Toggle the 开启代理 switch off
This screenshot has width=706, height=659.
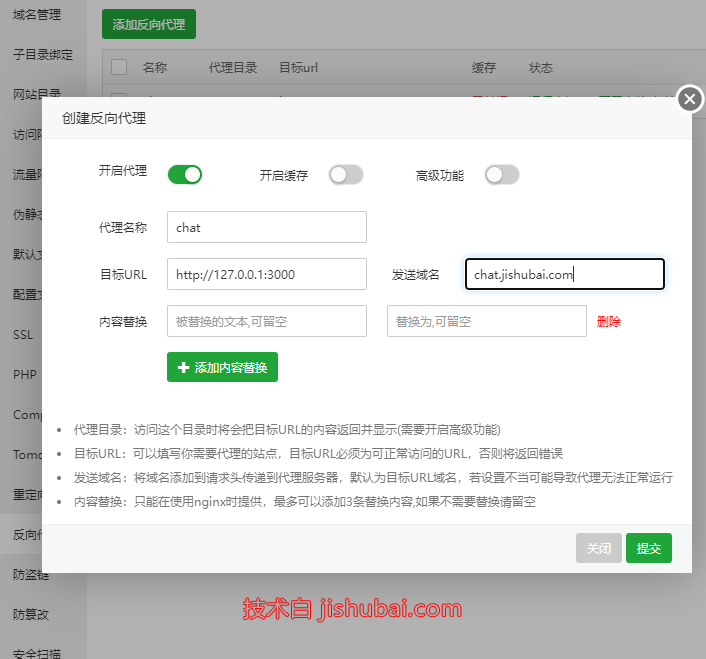tap(185, 175)
